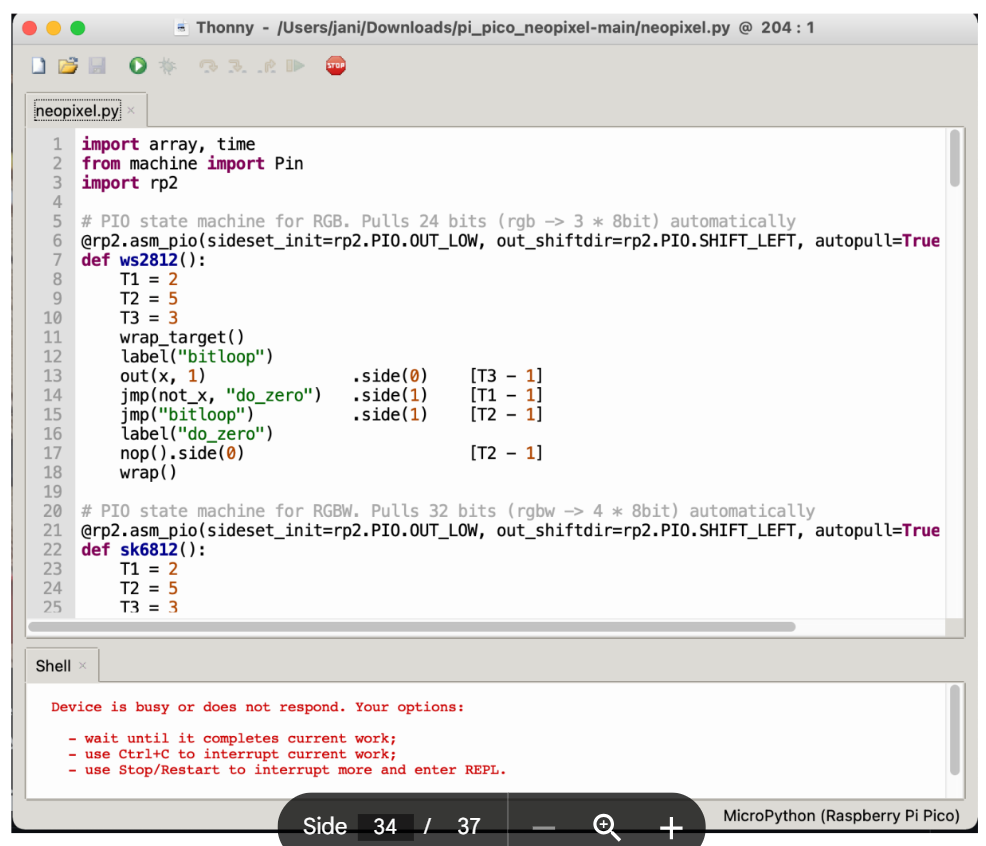This screenshot has width=986, height=846.
Task: Click the Step into icon
Action: [237, 65]
